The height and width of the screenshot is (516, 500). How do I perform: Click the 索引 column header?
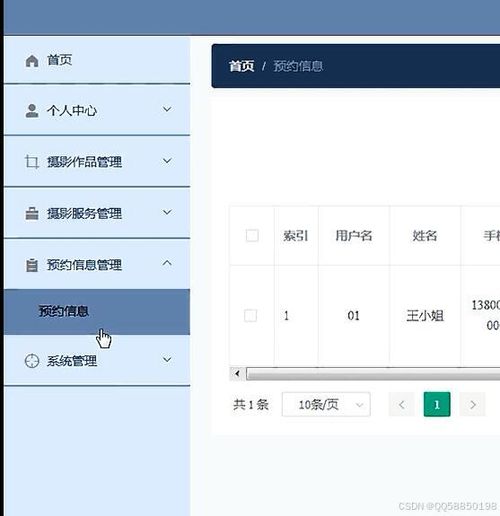click(x=296, y=236)
